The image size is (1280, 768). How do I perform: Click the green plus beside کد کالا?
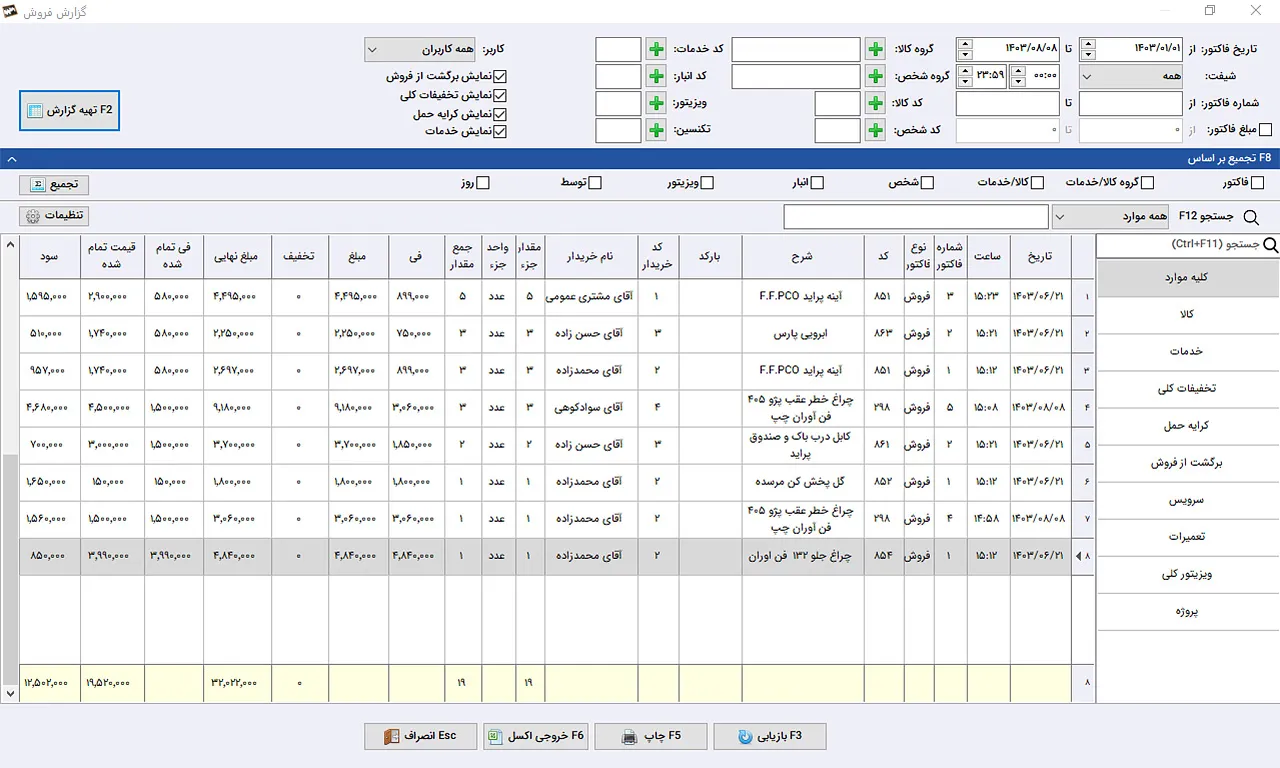pos(875,103)
